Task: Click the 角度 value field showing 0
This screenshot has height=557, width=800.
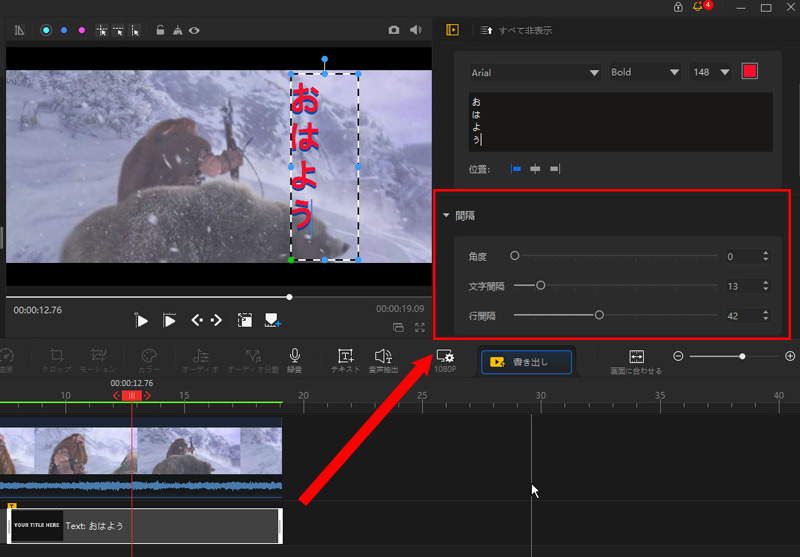Action: point(743,257)
